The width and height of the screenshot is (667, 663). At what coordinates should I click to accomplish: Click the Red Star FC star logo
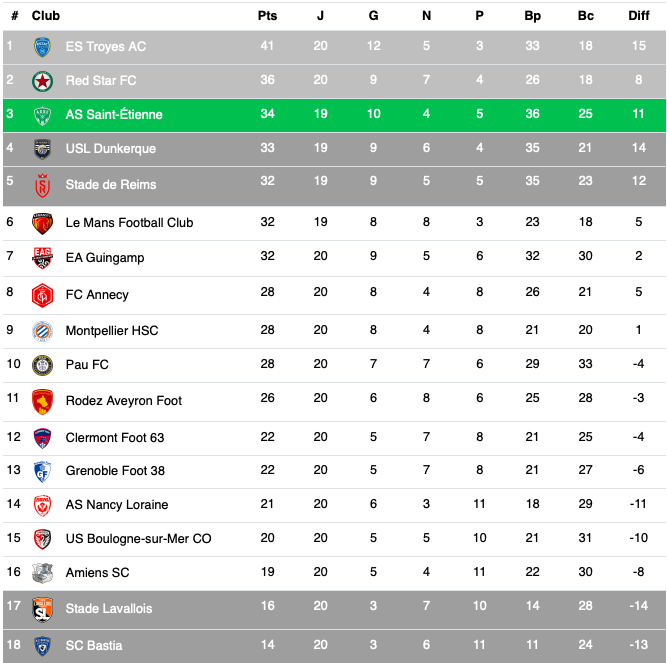pyautogui.click(x=42, y=80)
